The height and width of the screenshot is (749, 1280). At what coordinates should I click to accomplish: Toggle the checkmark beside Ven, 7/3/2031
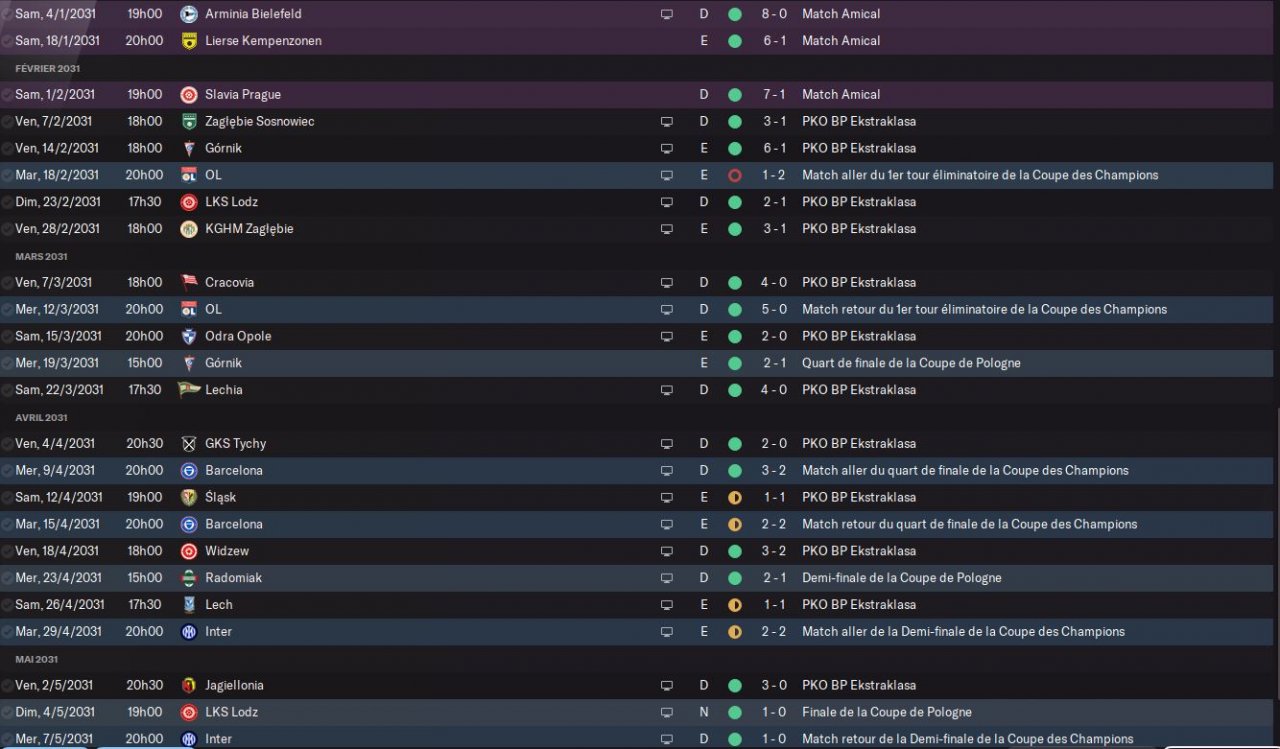(7, 282)
